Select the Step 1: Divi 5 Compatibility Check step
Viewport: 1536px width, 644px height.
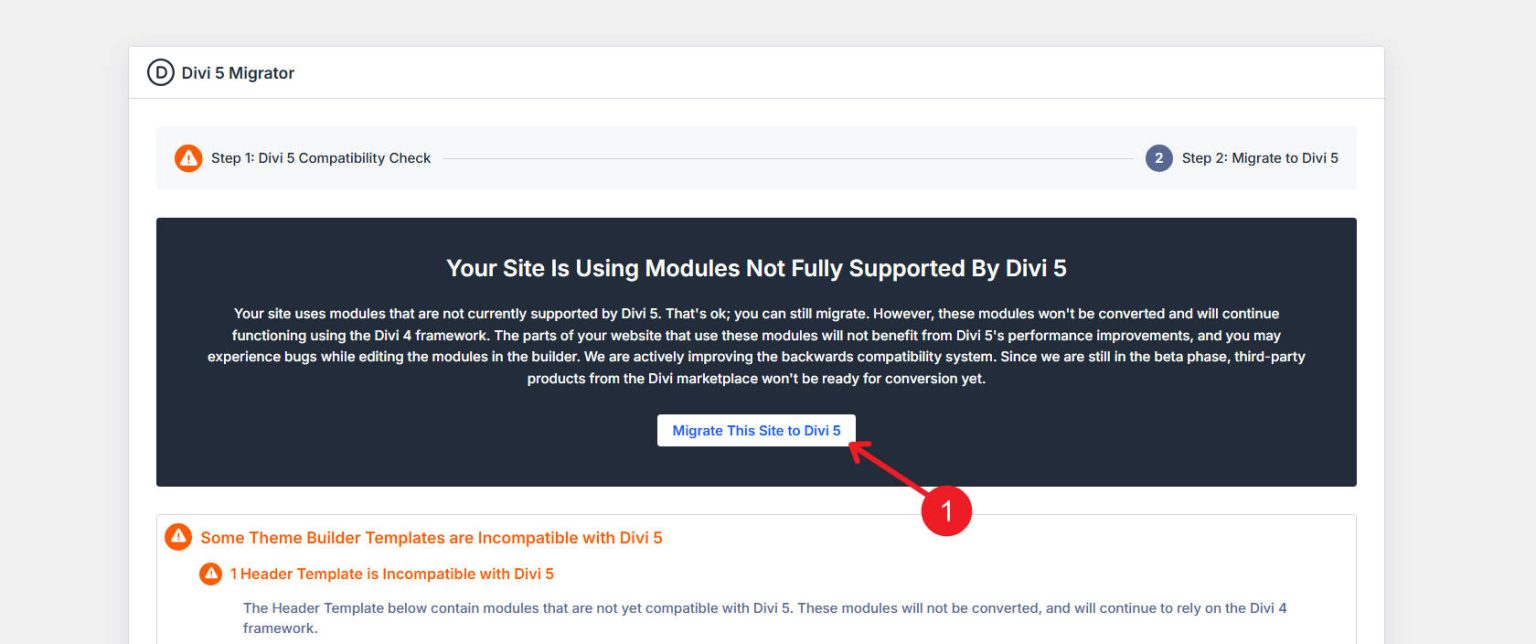click(x=318, y=157)
